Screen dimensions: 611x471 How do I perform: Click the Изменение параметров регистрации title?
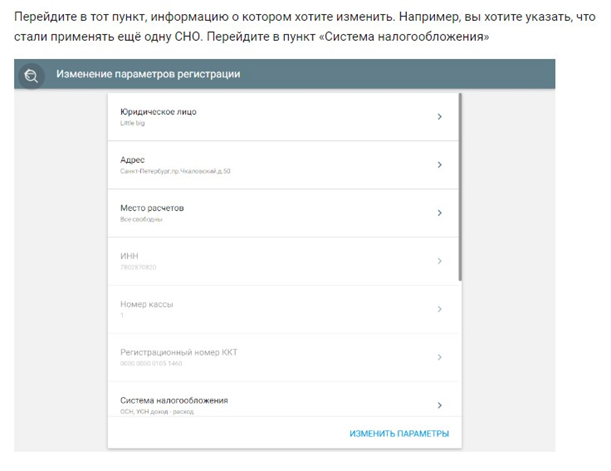tap(148, 74)
